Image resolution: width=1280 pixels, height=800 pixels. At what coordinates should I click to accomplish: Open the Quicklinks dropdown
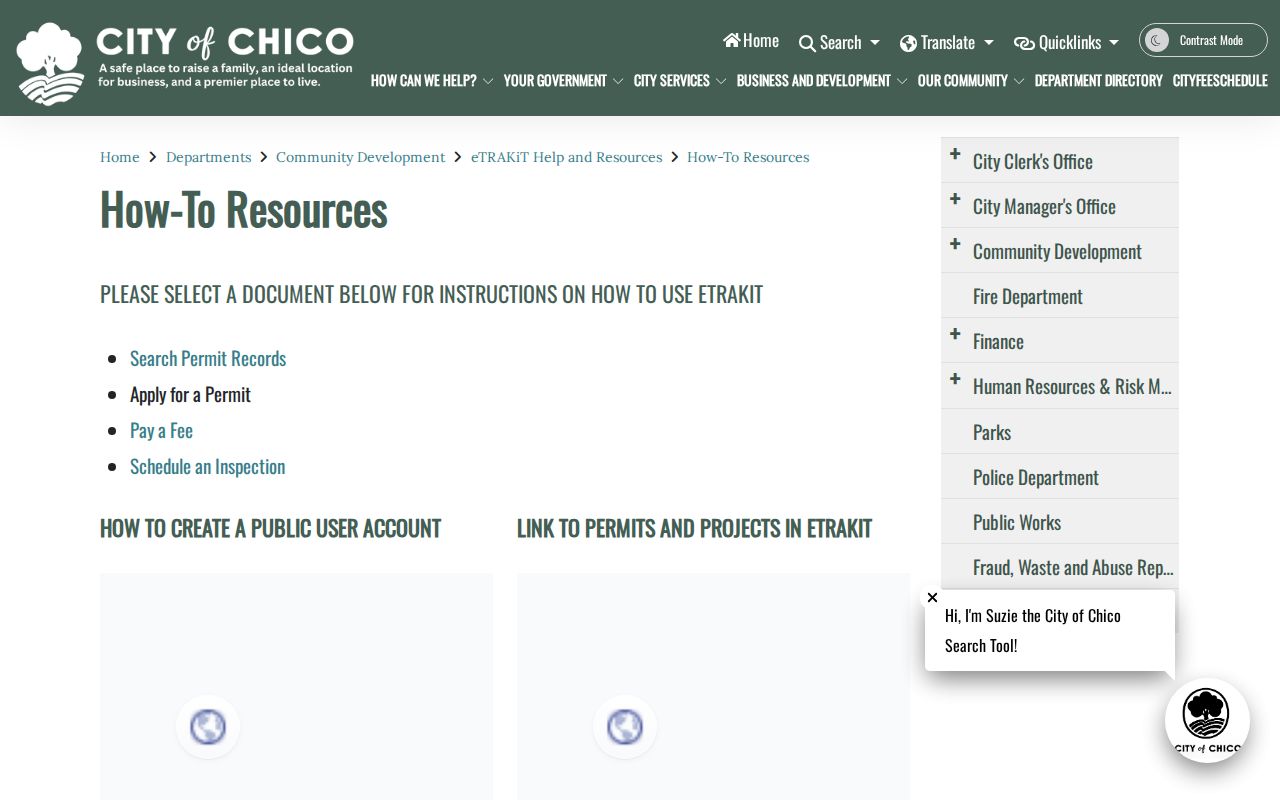pos(1067,43)
